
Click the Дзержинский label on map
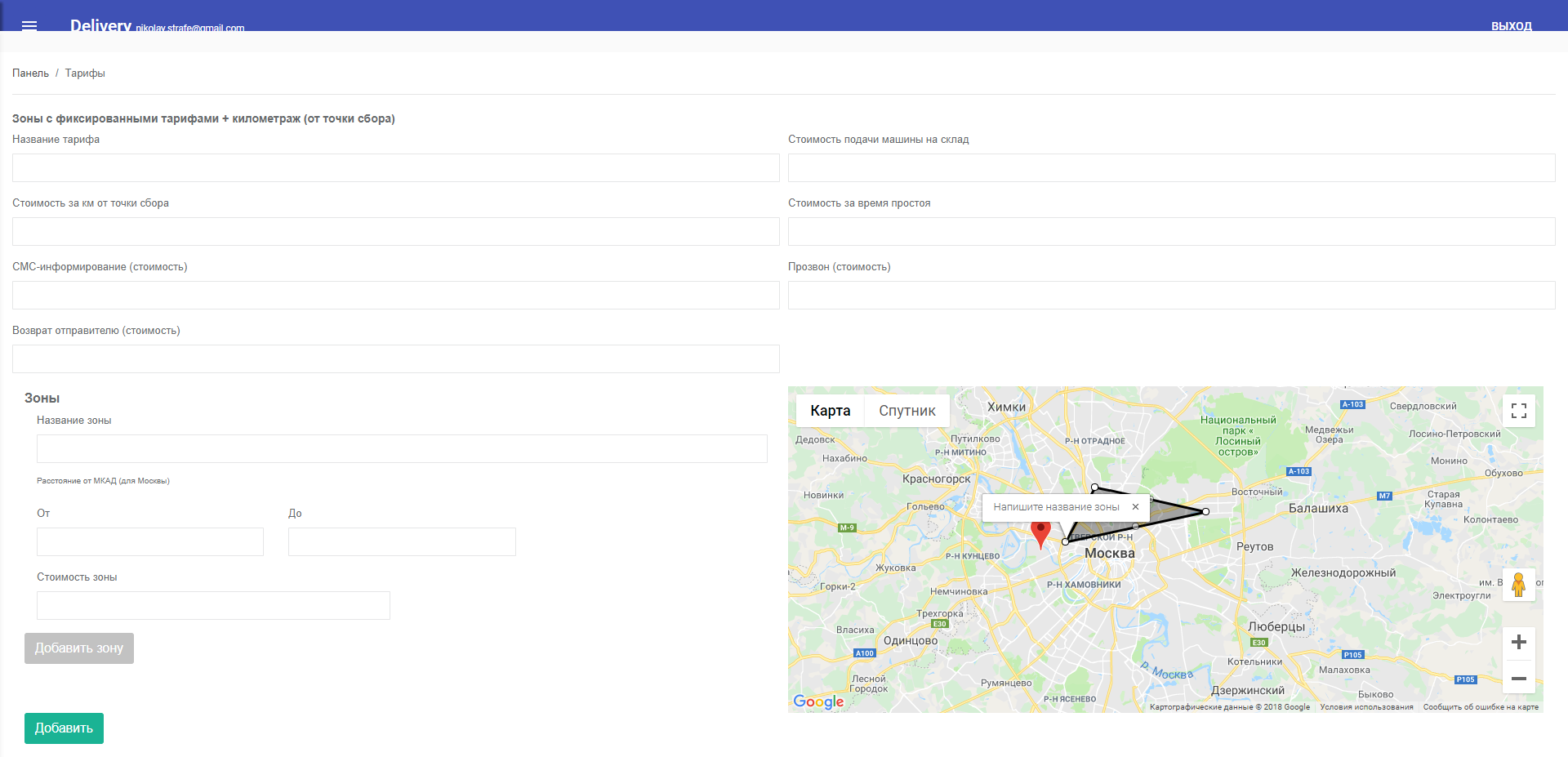(1248, 690)
